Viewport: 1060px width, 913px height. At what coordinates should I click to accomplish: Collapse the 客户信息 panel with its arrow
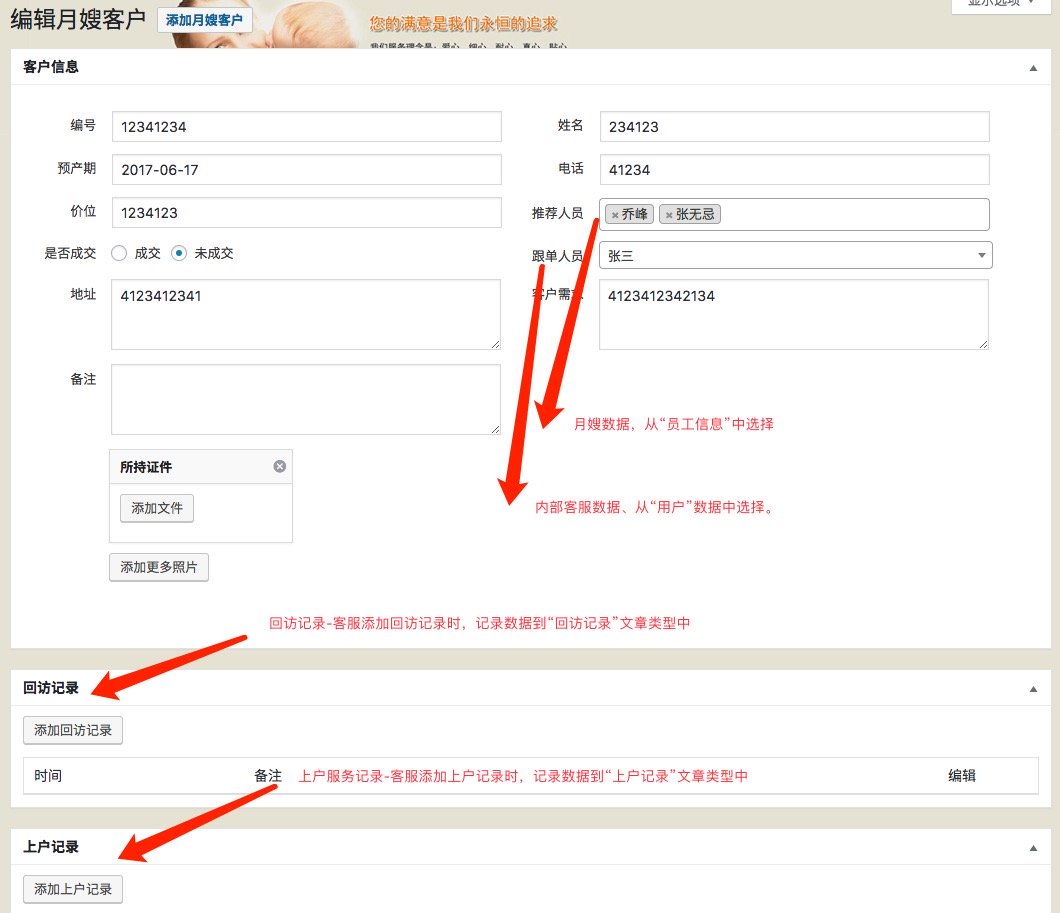[x=1033, y=67]
